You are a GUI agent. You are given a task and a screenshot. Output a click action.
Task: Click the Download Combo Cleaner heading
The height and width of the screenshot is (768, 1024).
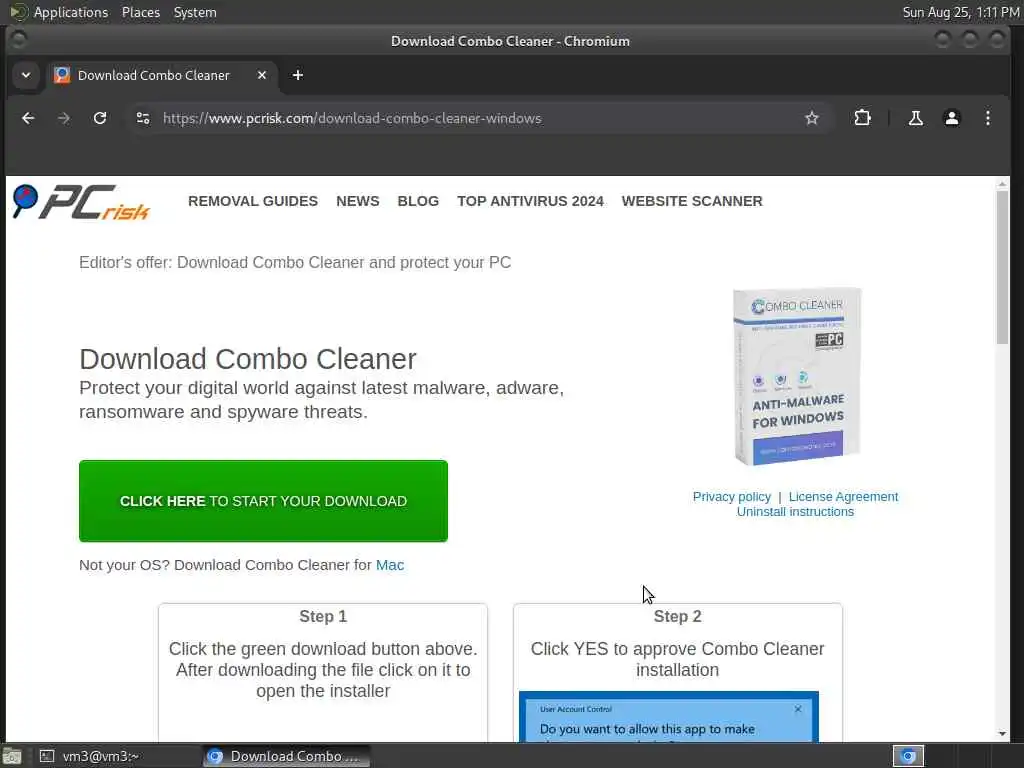[248, 359]
